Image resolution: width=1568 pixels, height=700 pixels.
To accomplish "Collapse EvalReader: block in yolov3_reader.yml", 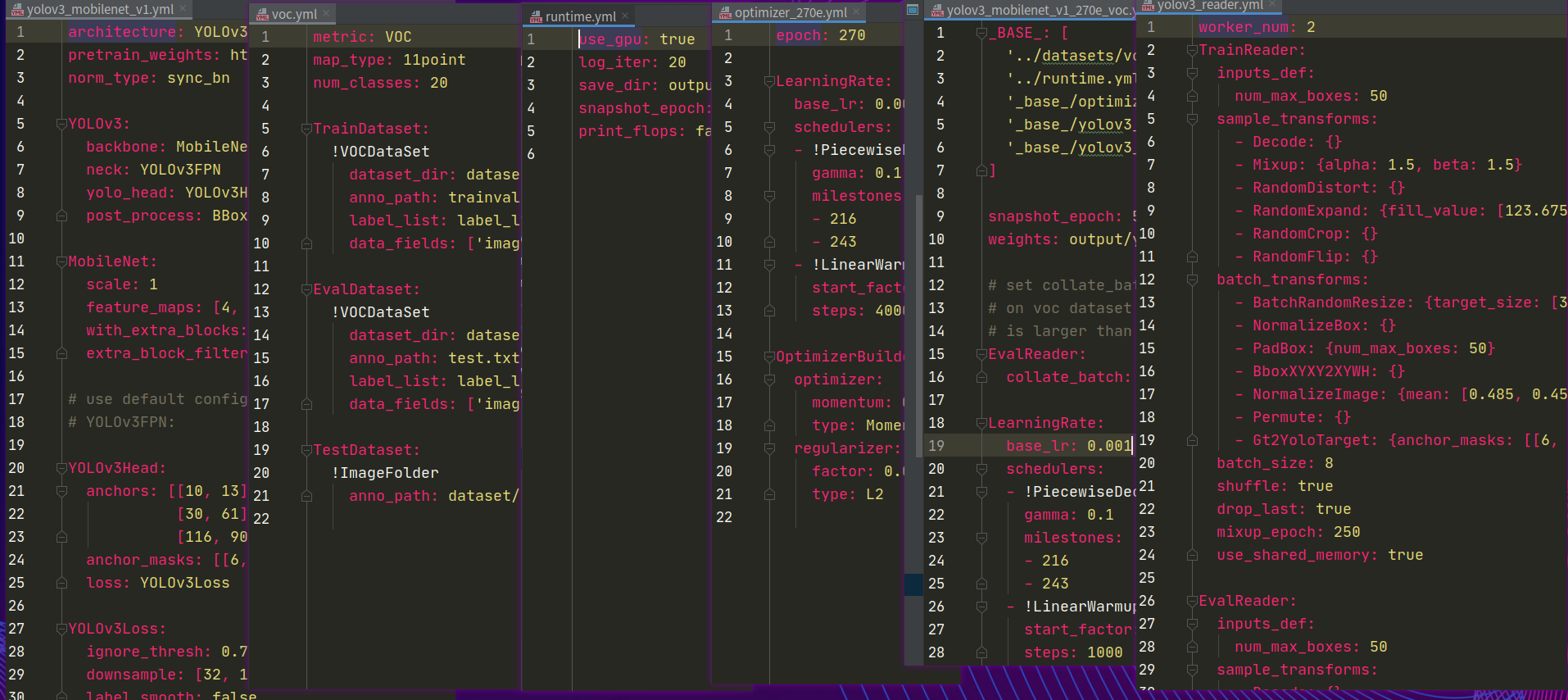I will (x=1192, y=601).
